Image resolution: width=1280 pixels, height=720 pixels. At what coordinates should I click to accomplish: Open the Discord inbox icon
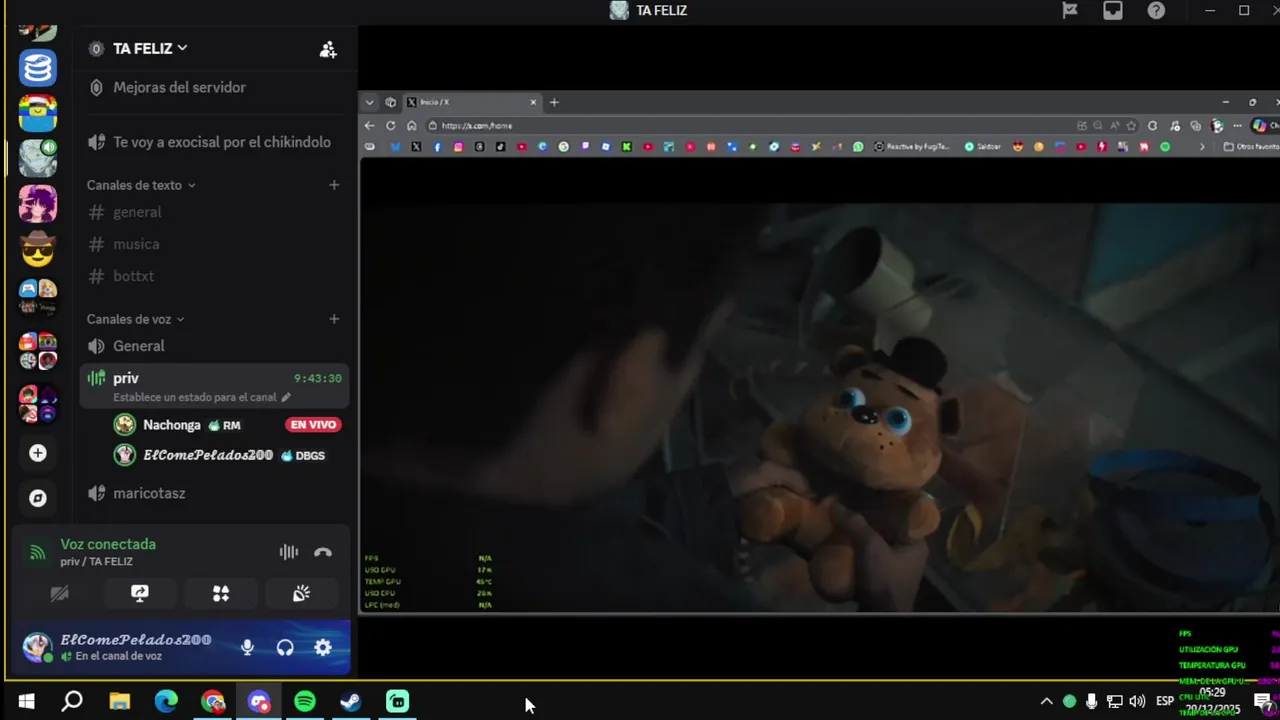tap(1113, 10)
